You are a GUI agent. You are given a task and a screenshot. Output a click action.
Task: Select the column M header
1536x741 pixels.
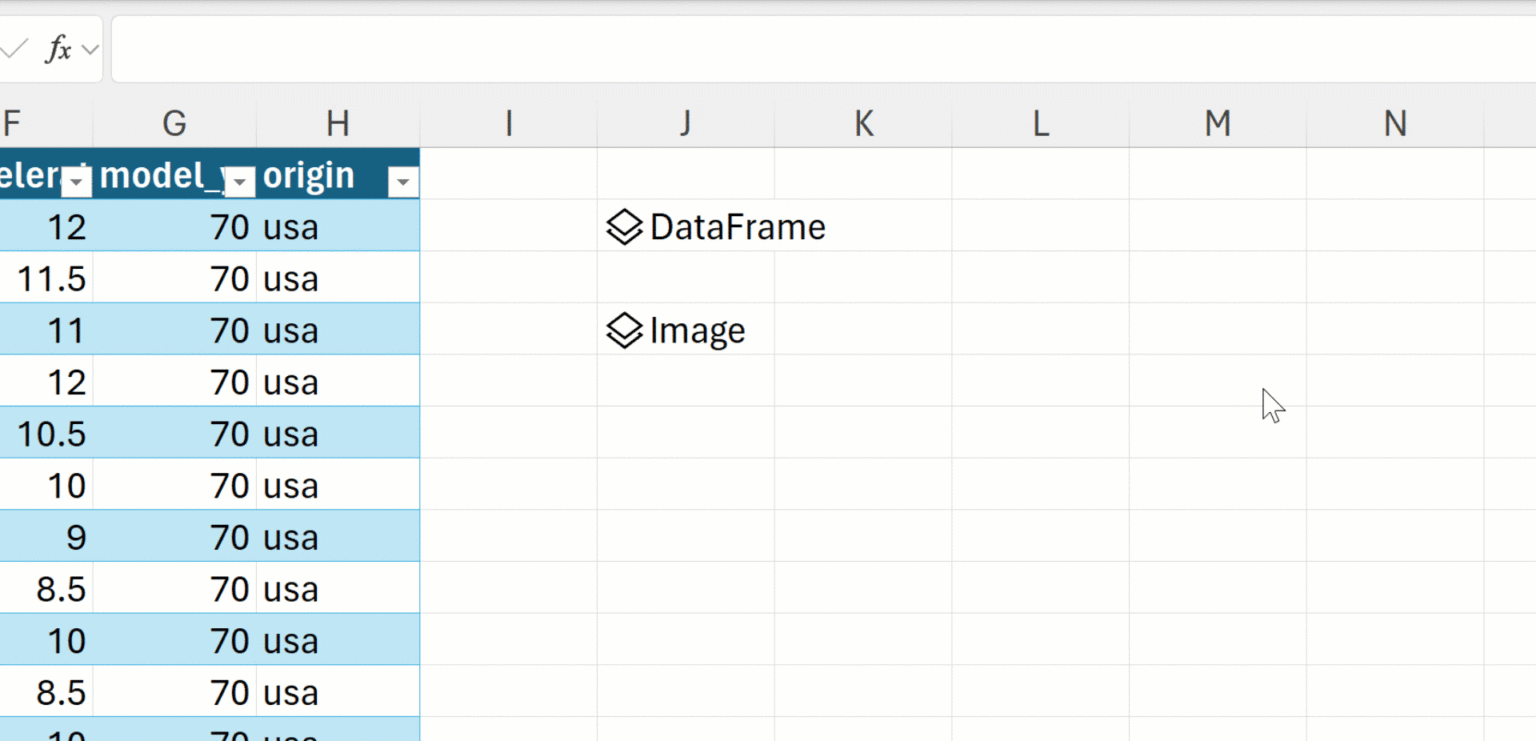(1217, 123)
